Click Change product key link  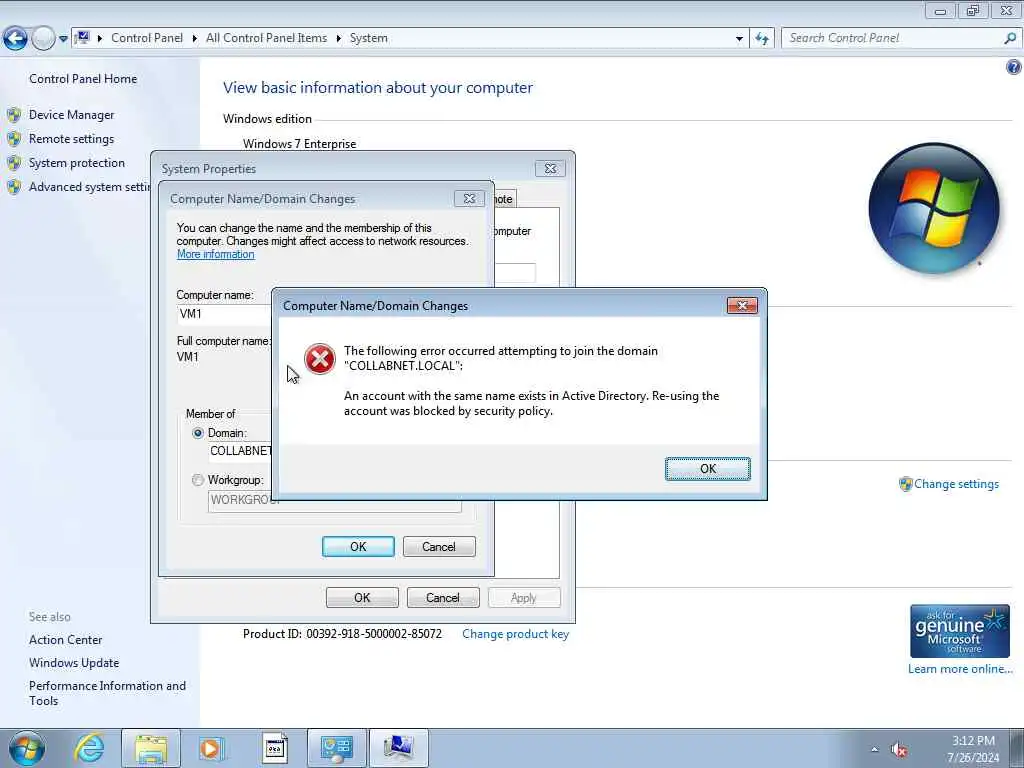[x=515, y=634]
